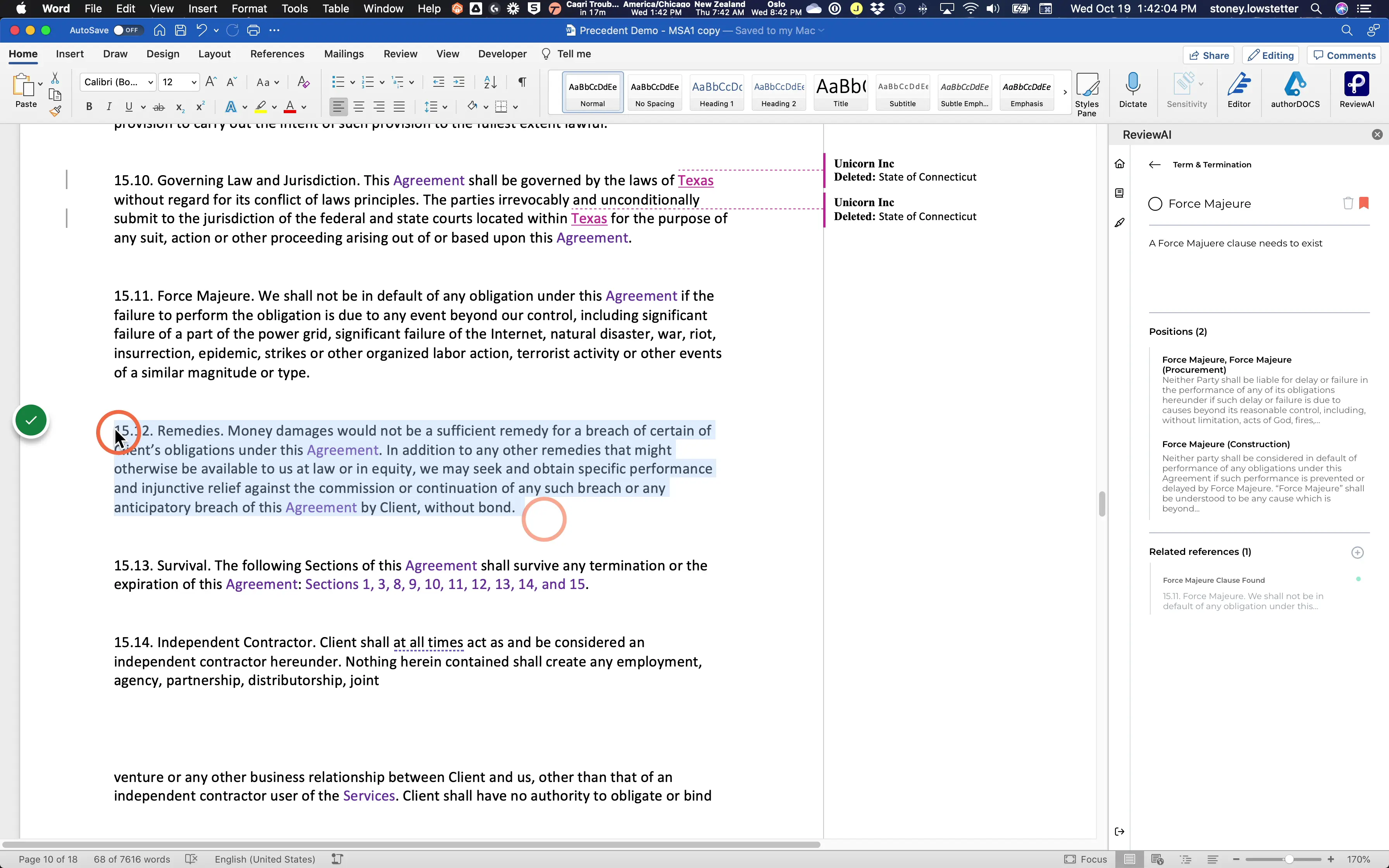Open the Table menu in menu bar

click(336, 9)
